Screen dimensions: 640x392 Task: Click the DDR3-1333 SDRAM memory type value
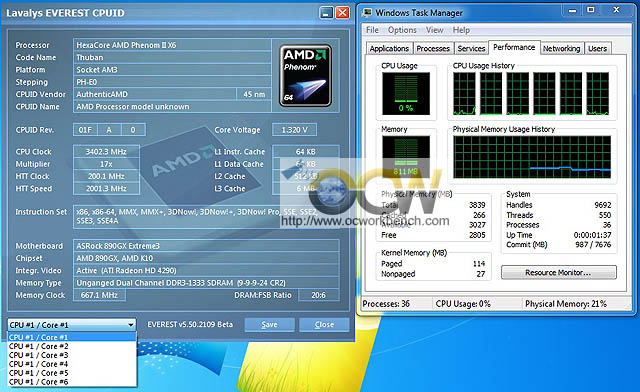(206, 283)
